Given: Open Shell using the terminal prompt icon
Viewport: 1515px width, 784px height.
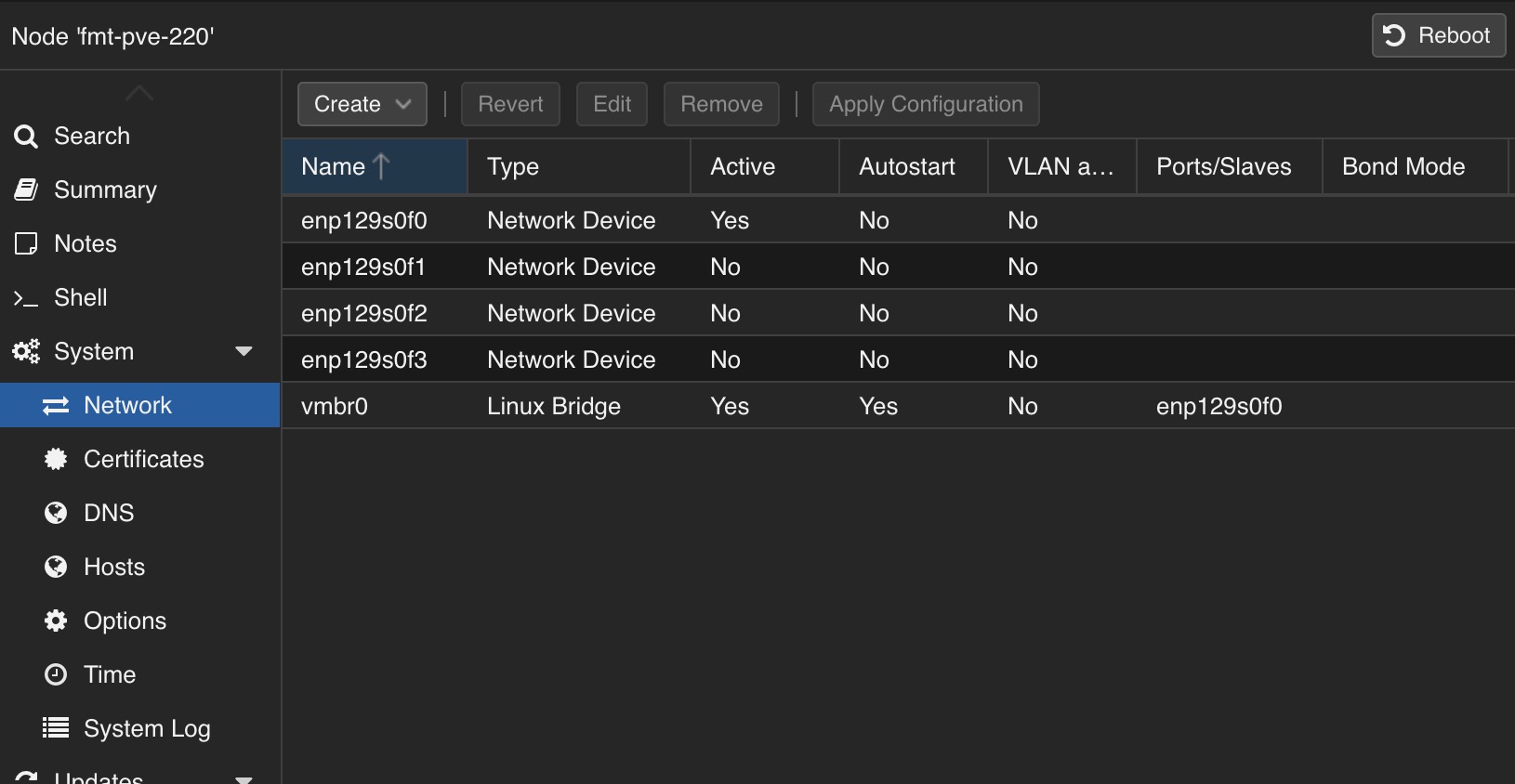Looking at the screenshot, I should tap(26, 298).
